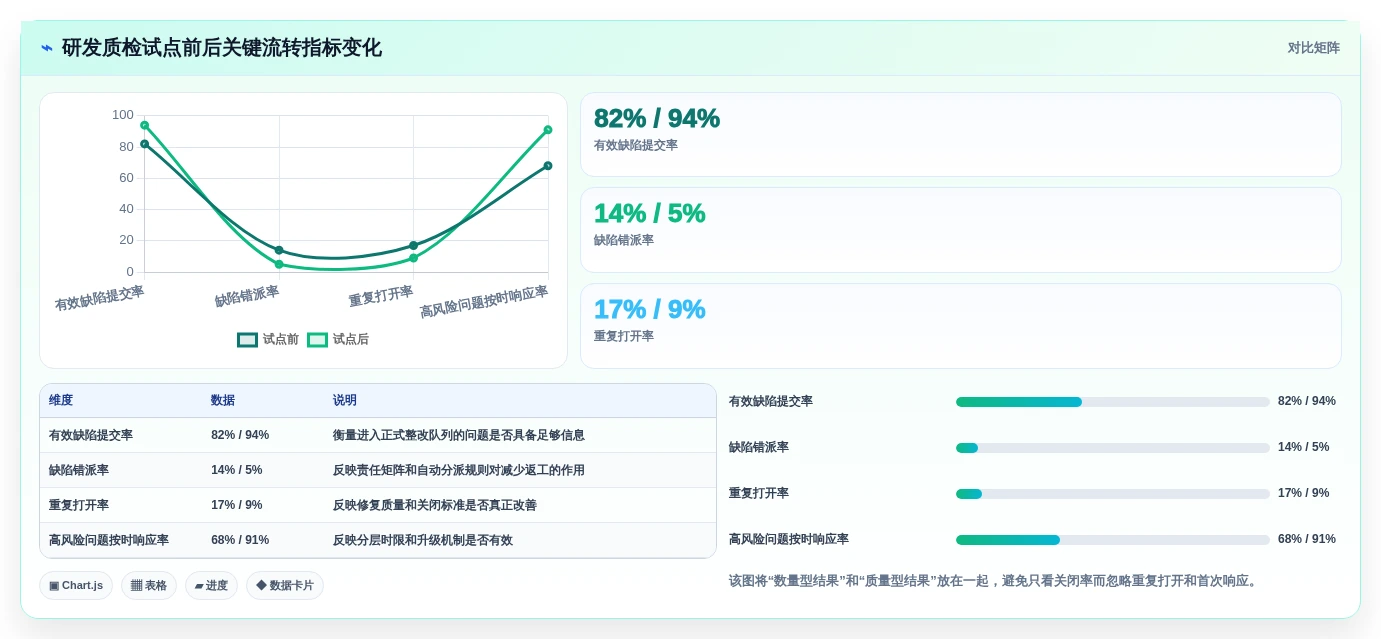The image size is (1381, 639).
Task: Click the 数据卡片 tag chip
Action: tap(285, 586)
